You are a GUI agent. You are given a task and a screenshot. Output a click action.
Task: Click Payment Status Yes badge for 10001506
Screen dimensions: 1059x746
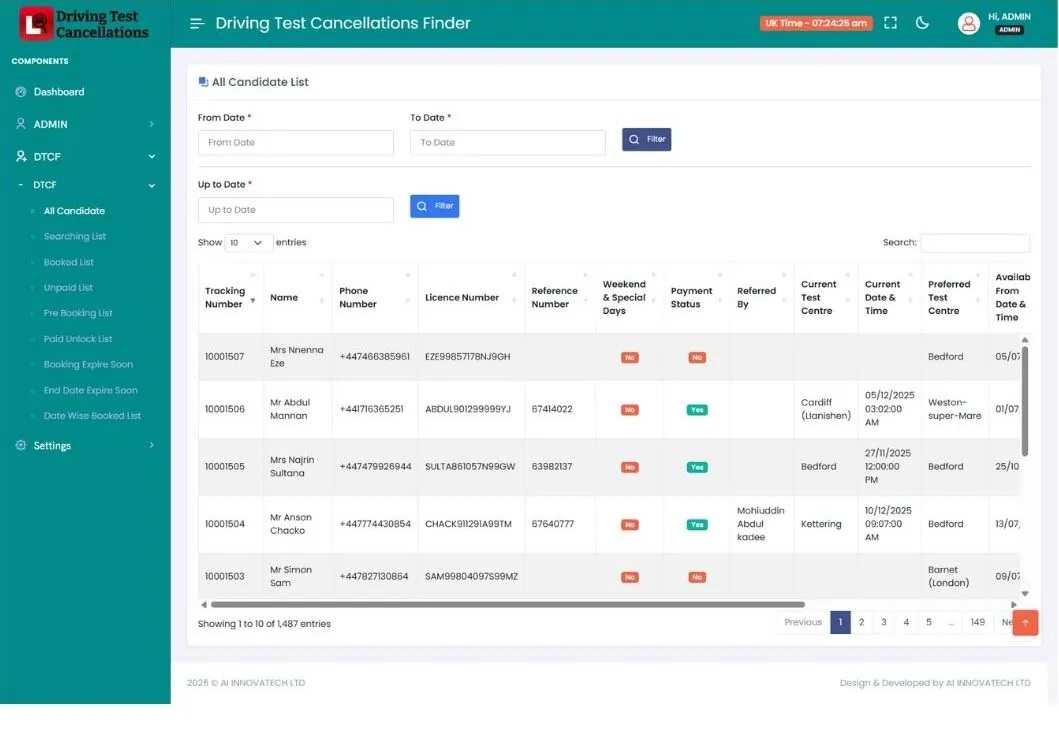click(697, 410)
